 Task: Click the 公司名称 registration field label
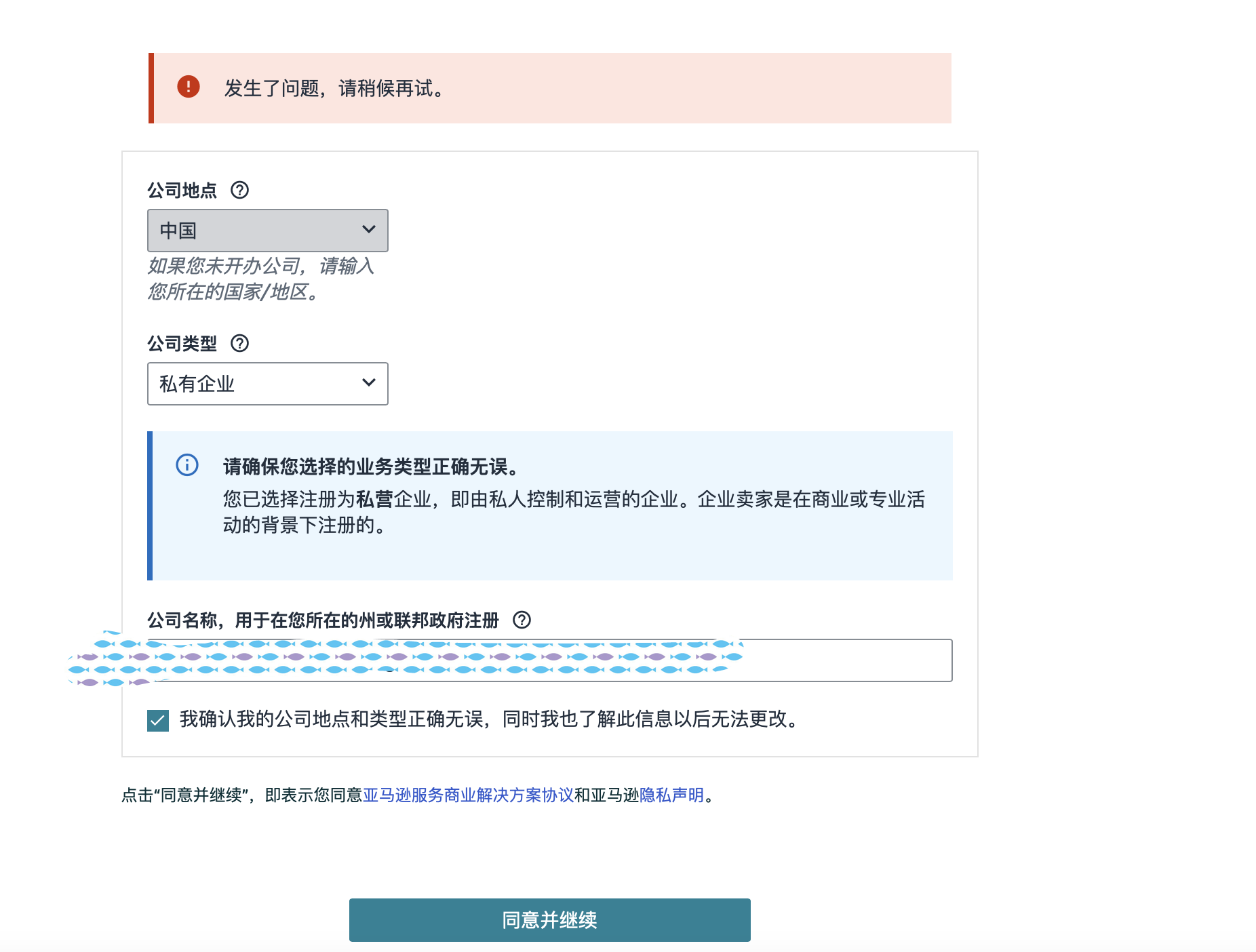(323, 620)
